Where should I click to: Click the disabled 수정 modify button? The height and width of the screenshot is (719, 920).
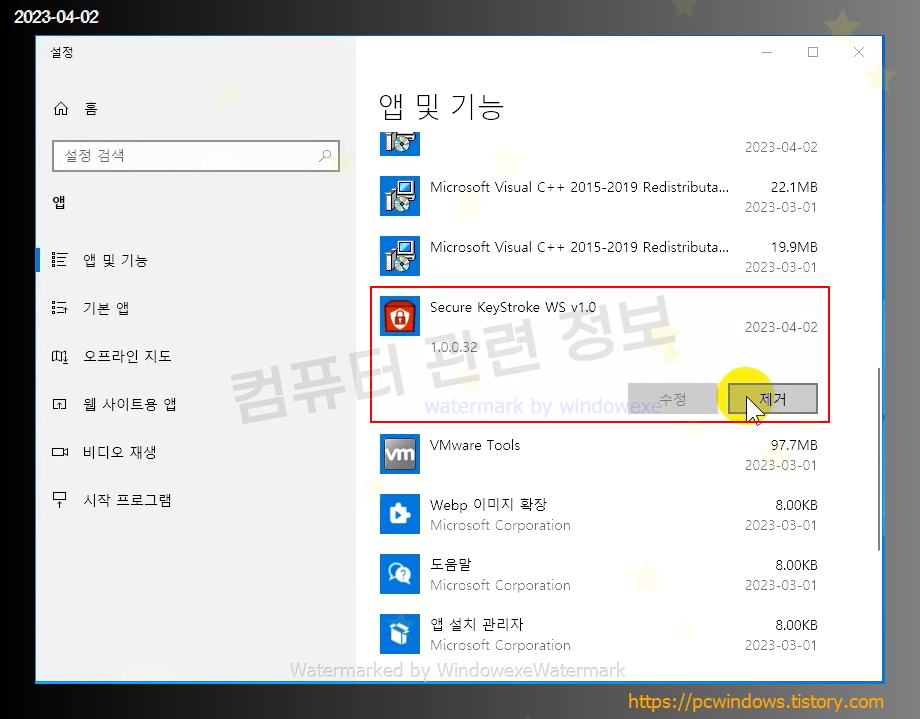pyautogui.click(x=672, y=399)
